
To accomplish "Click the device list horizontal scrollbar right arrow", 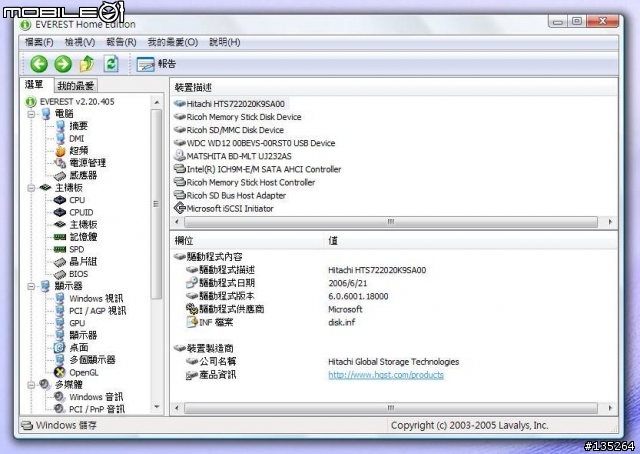I will (610, 222).
